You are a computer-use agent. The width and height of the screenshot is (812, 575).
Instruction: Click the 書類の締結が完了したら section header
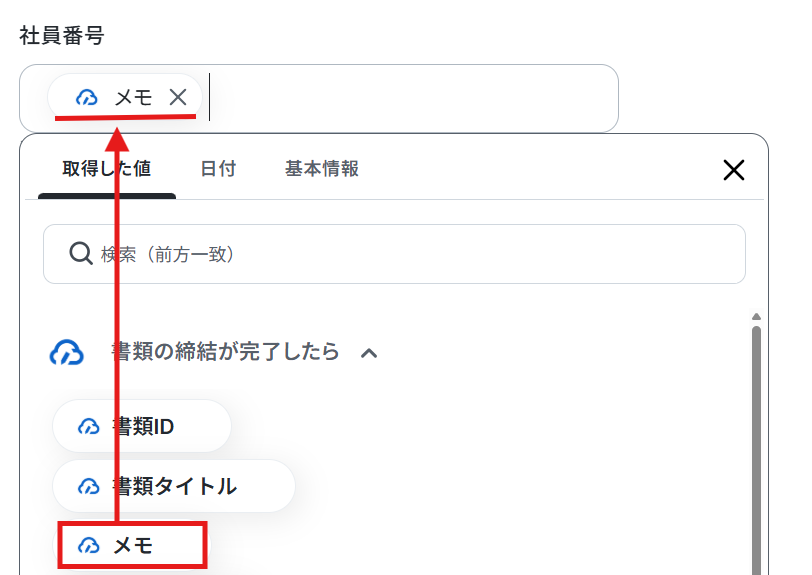click(x=226, y=352)
